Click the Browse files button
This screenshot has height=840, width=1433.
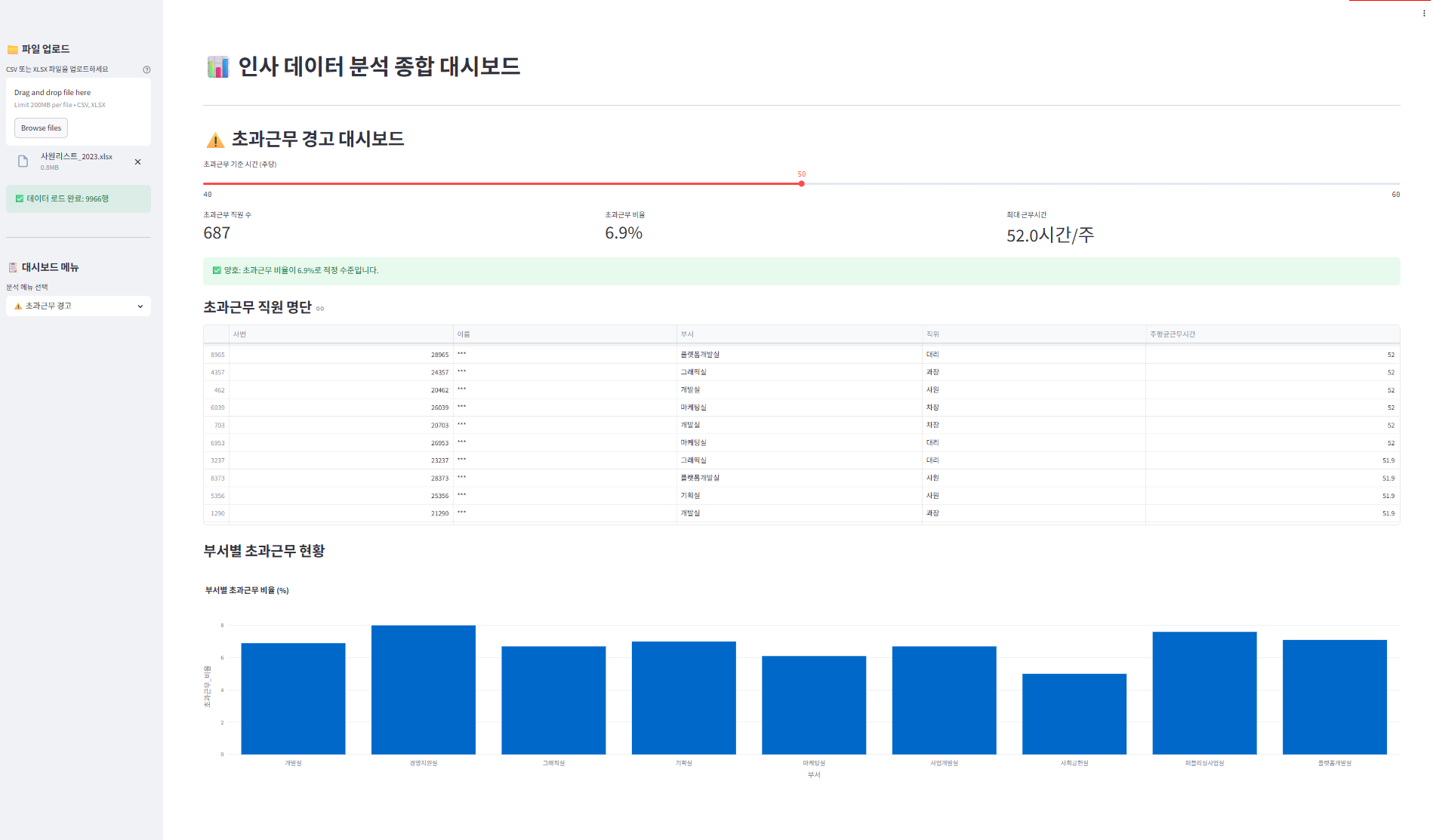coord(41,128)
